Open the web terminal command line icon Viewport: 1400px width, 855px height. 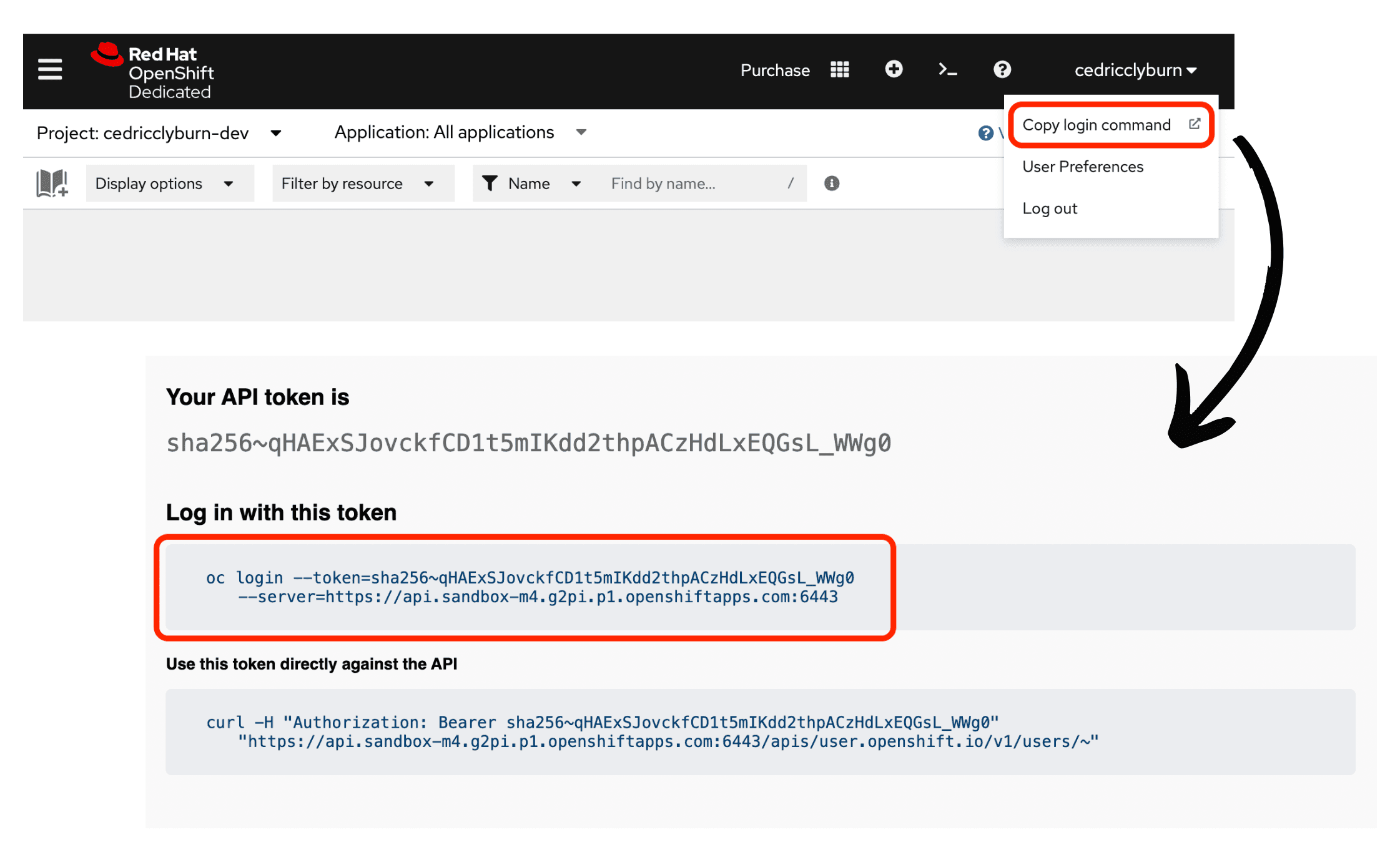coord(948,69)
